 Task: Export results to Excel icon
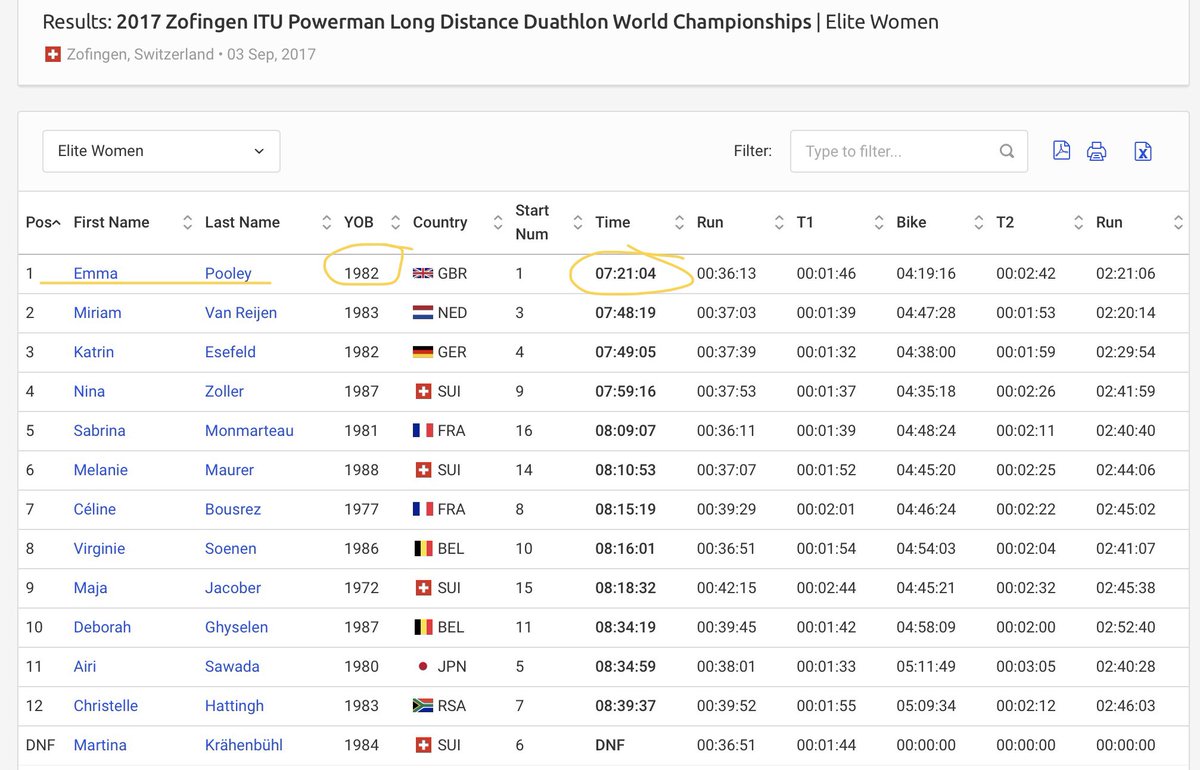(1143, 151)
